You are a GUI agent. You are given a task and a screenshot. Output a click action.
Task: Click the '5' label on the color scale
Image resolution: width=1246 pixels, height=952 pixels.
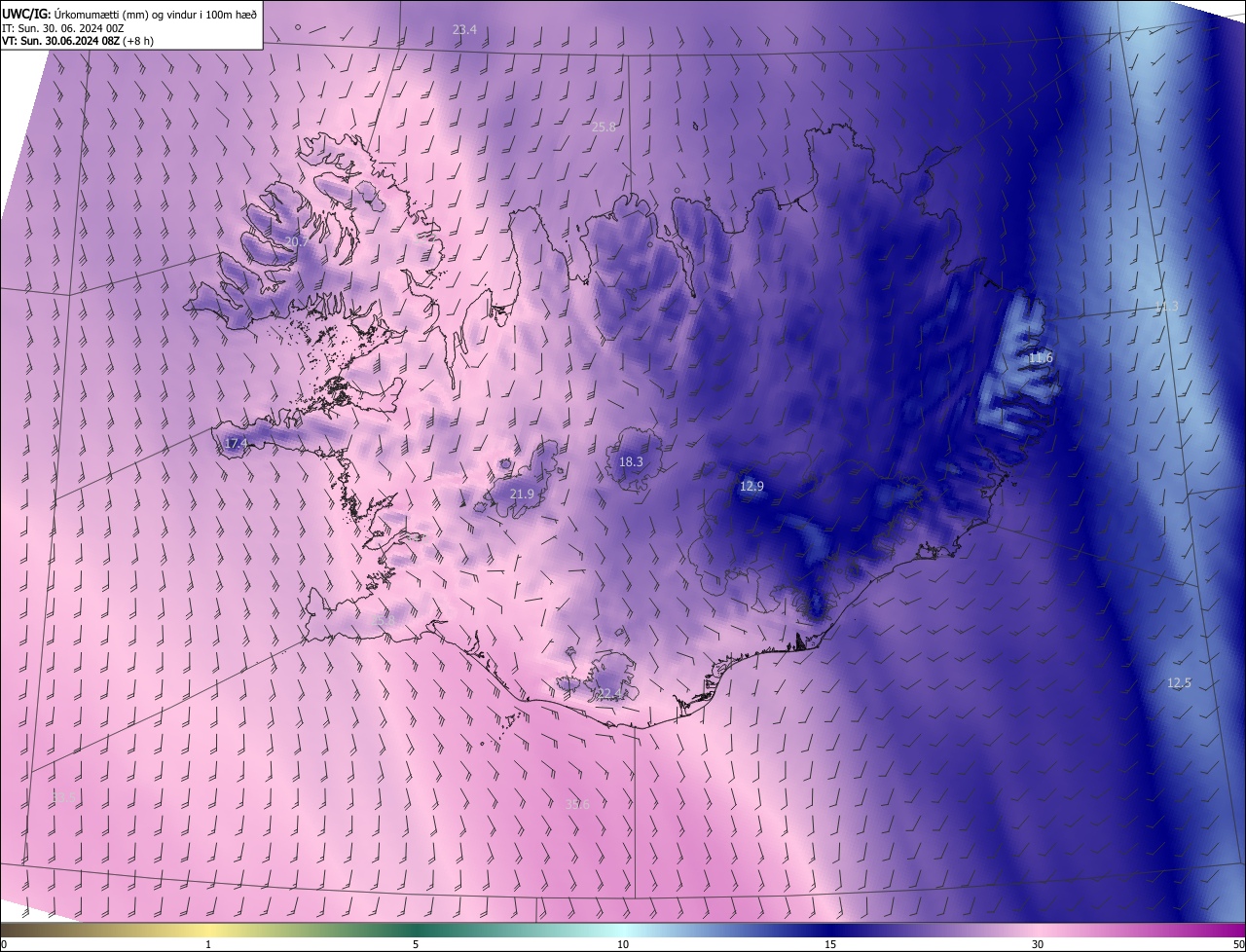(x=416, y=944)
